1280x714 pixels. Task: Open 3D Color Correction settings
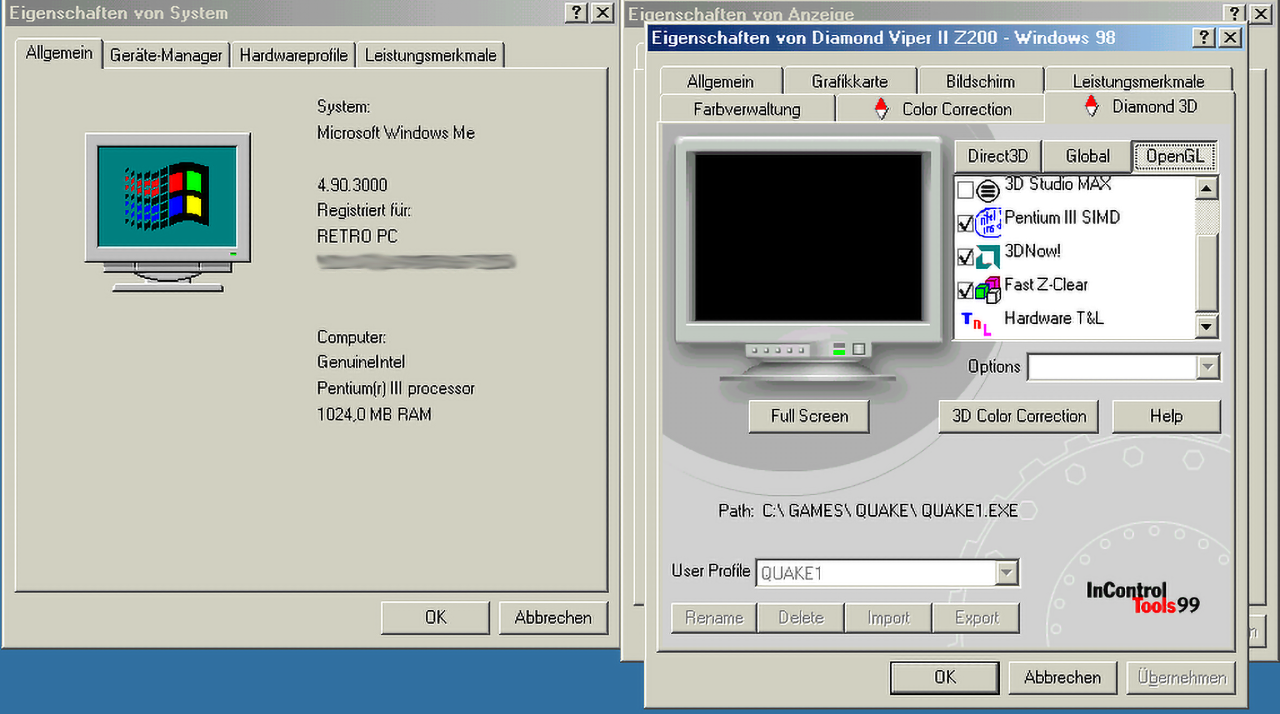1018,416
